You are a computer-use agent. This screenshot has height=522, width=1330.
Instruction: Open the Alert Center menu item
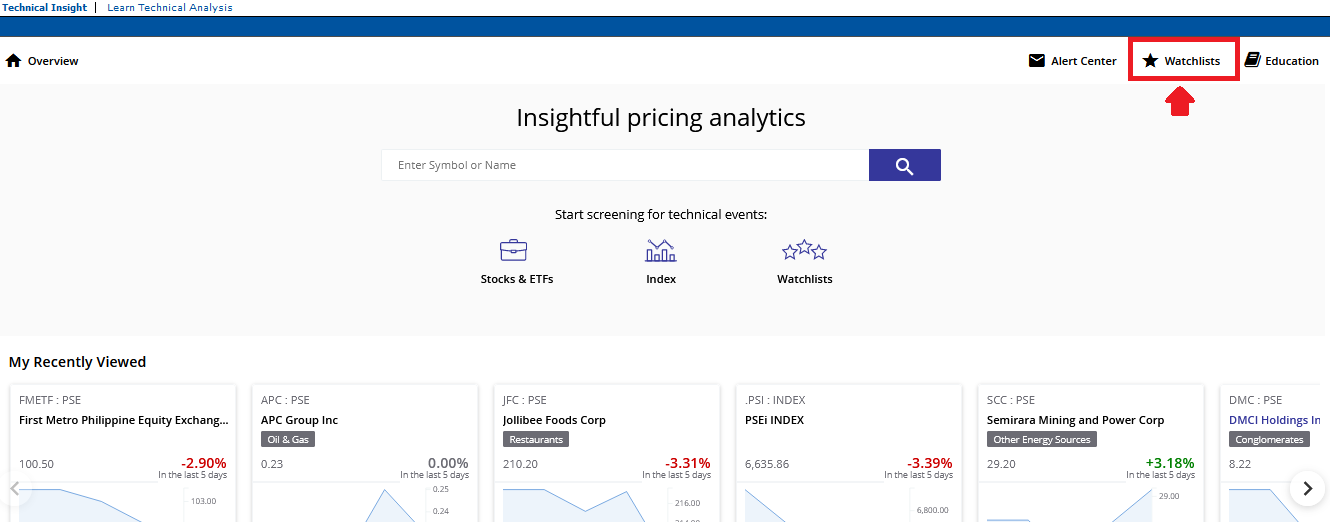(x=1084, y=61)
